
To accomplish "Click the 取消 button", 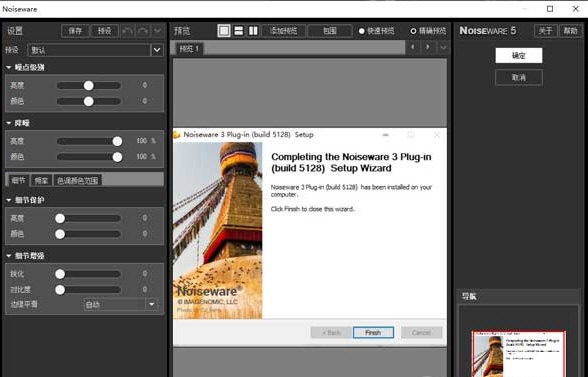I will pyautogui.click(x=519, y=78).
